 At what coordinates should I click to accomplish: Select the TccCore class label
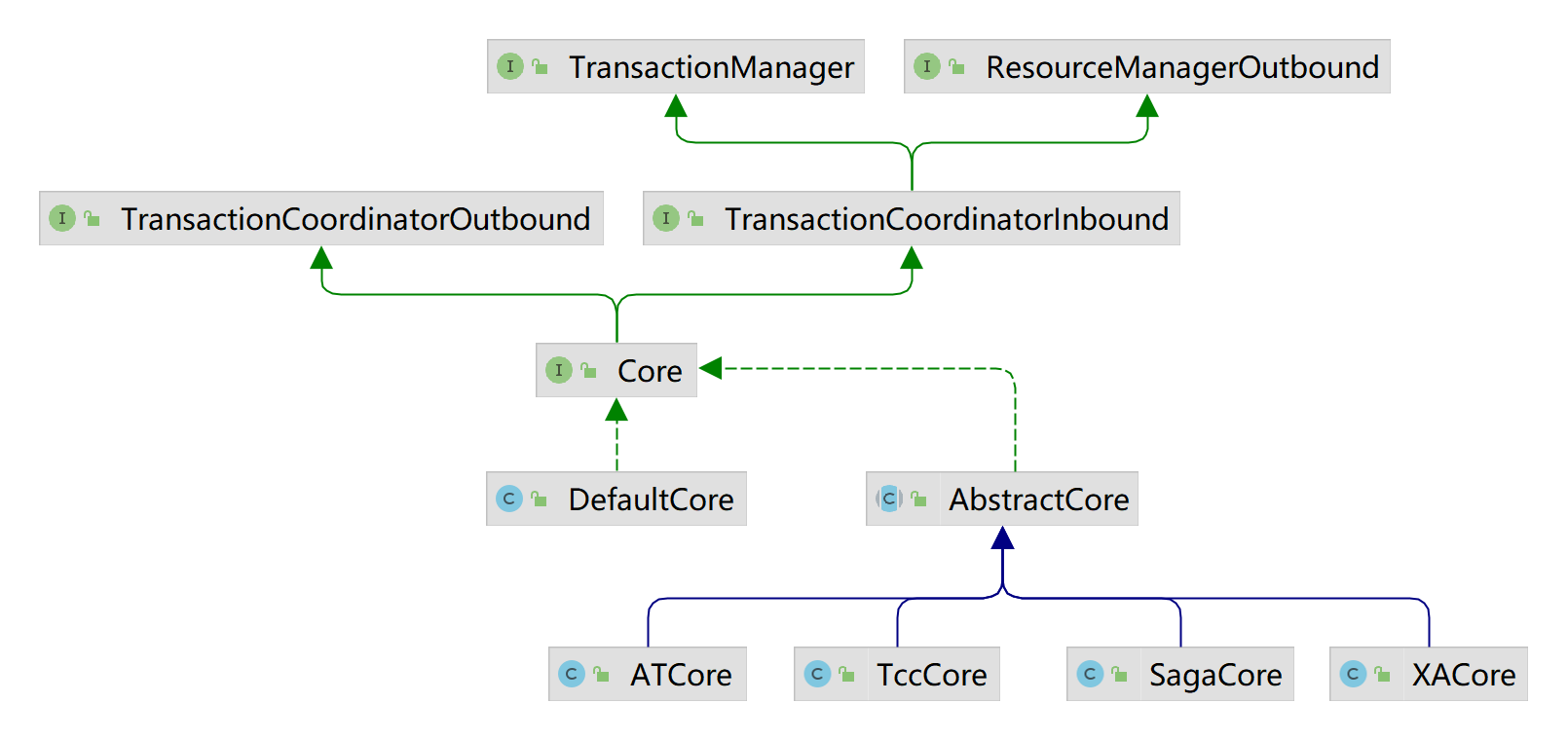(x=932, y=675)
